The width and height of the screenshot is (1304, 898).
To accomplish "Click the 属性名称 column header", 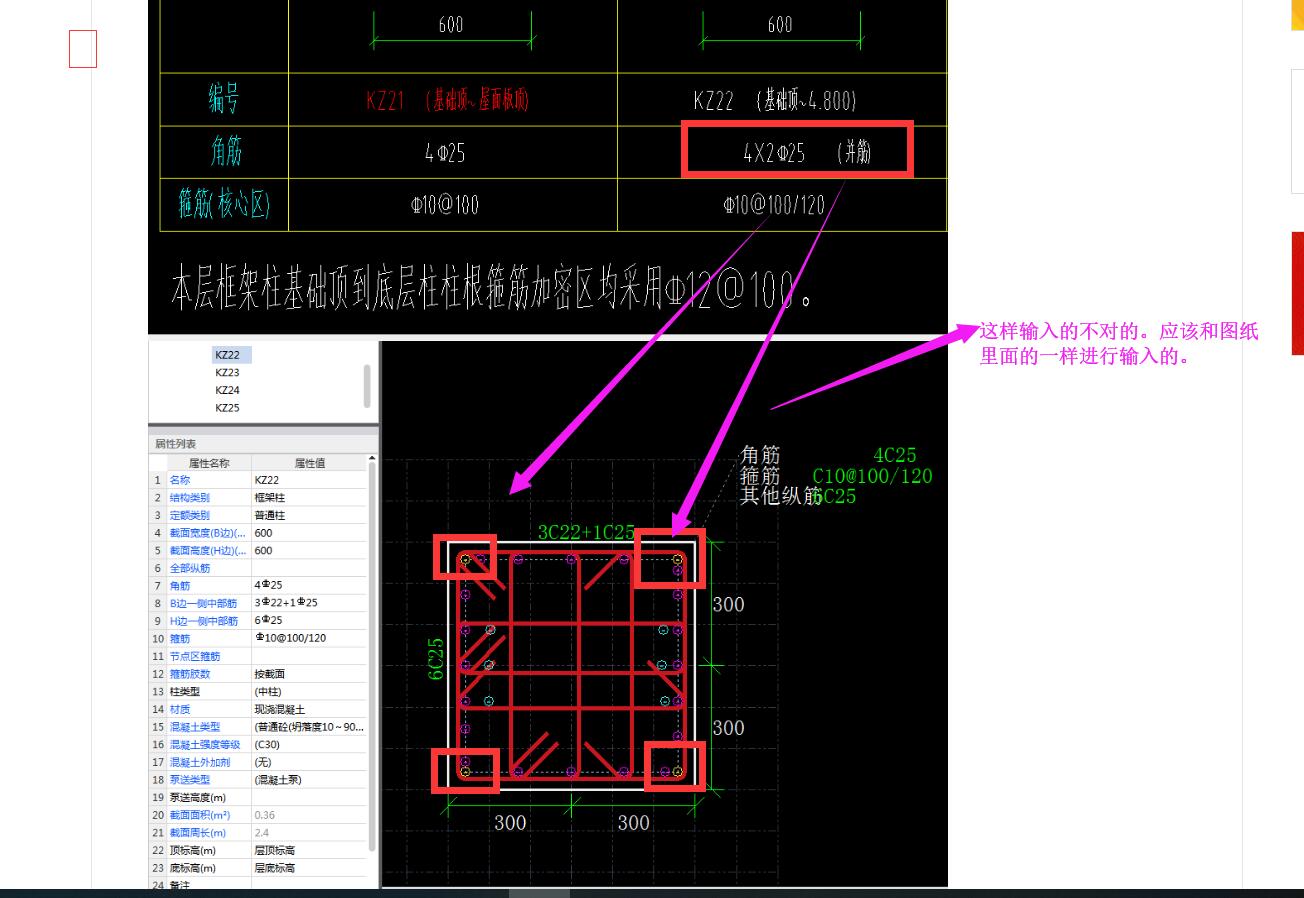I will [x=209, y=463].
